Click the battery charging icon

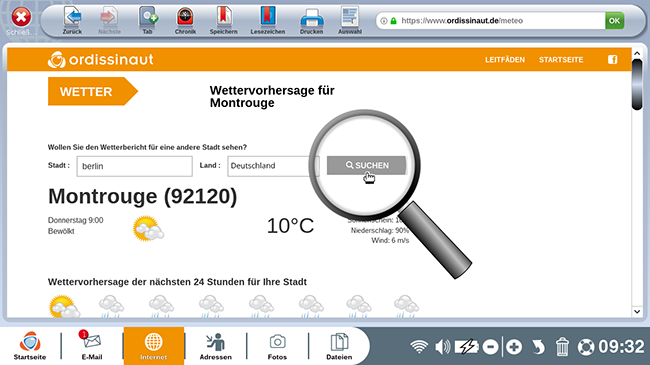coord(467,347)
